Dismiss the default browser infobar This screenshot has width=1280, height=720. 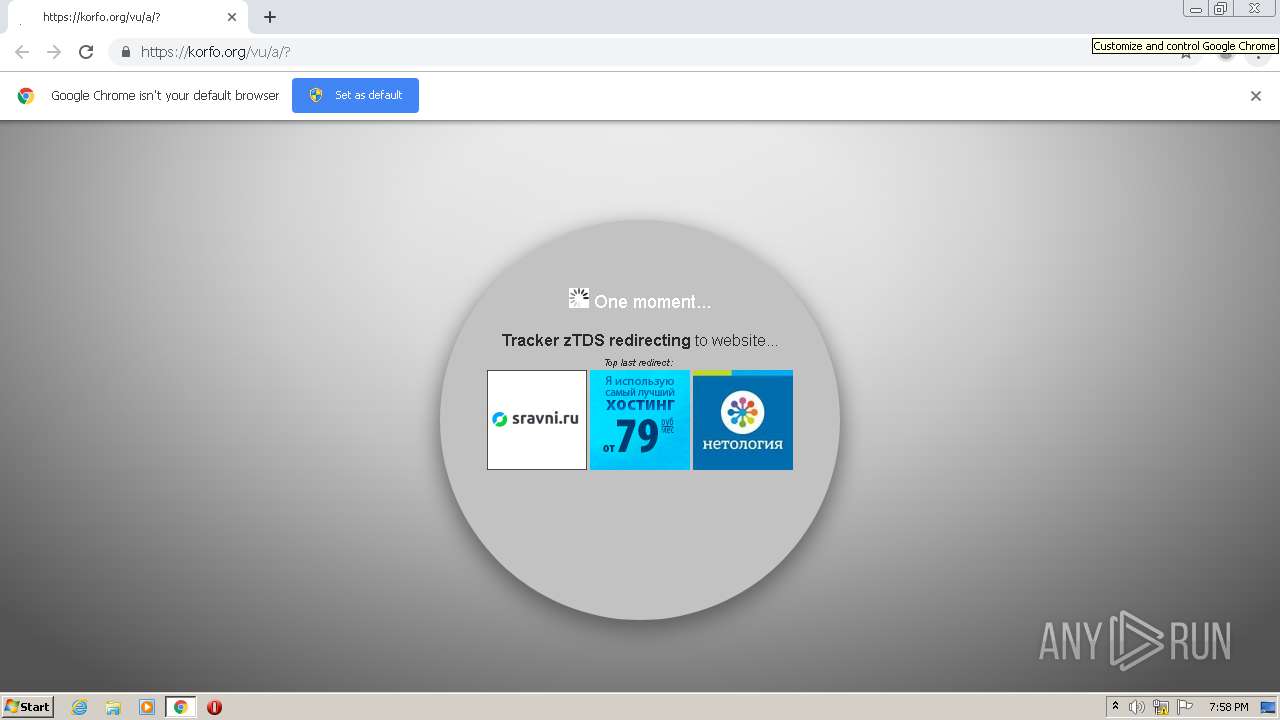[1256, 96]
